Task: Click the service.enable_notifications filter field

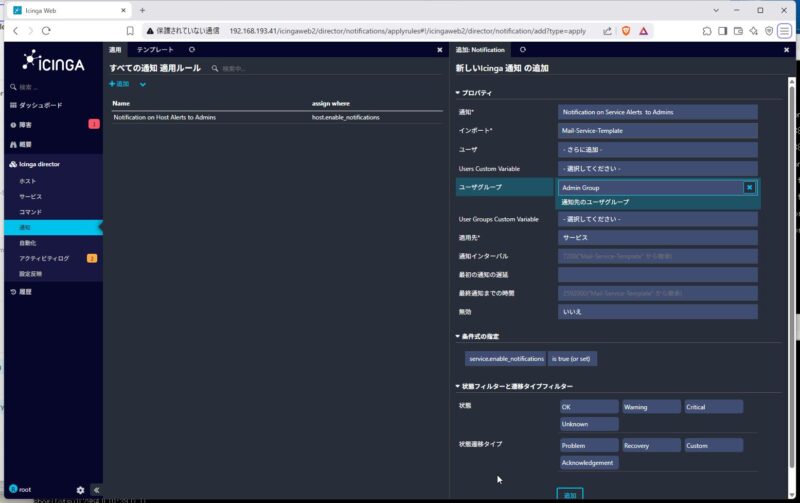Action: [505, 359]
